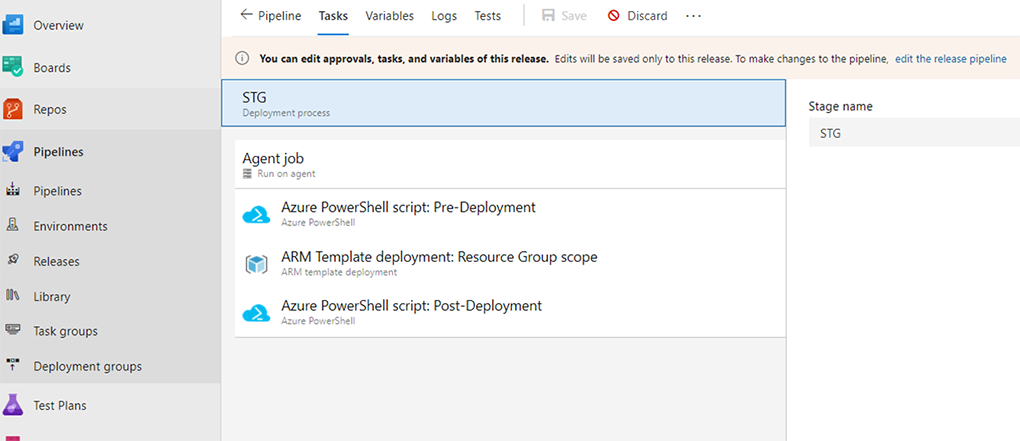Click the Save button label
The width and height of the screenshot is (1020, 441).
(x=574, y=16)
